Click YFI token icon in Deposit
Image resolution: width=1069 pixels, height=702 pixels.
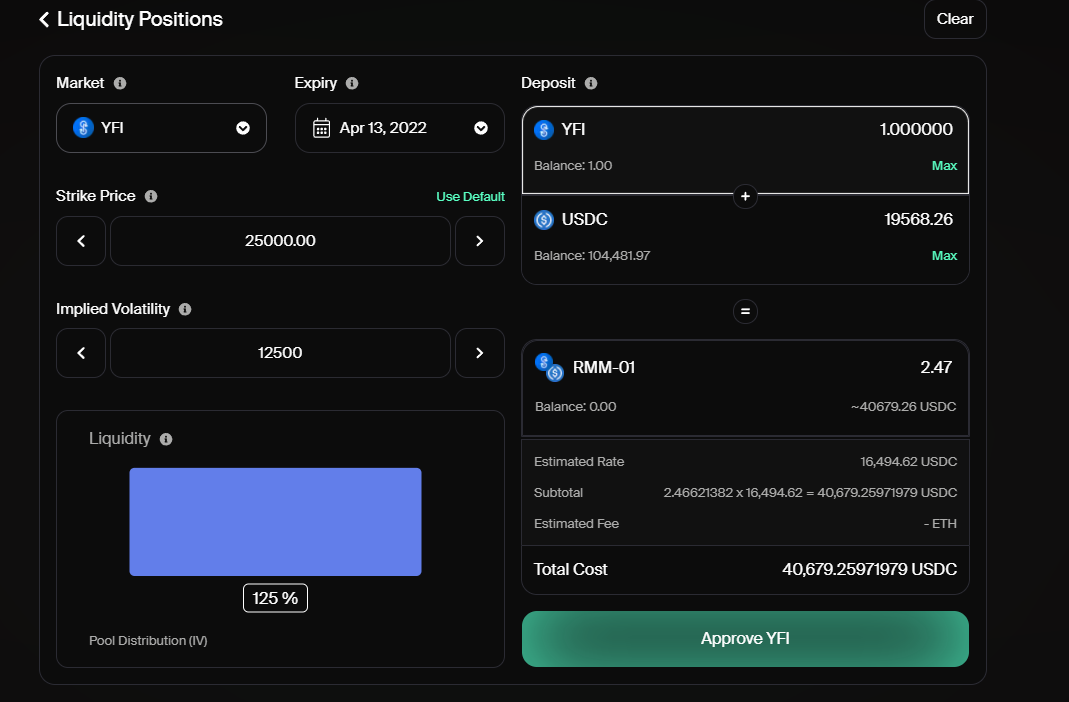(x=544, y=129)
